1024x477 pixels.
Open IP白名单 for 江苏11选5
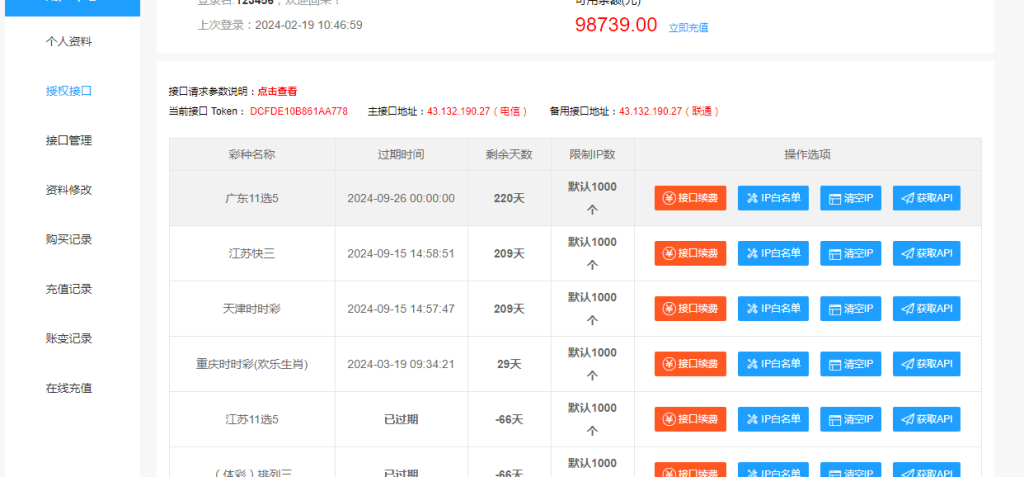[773, 419]
